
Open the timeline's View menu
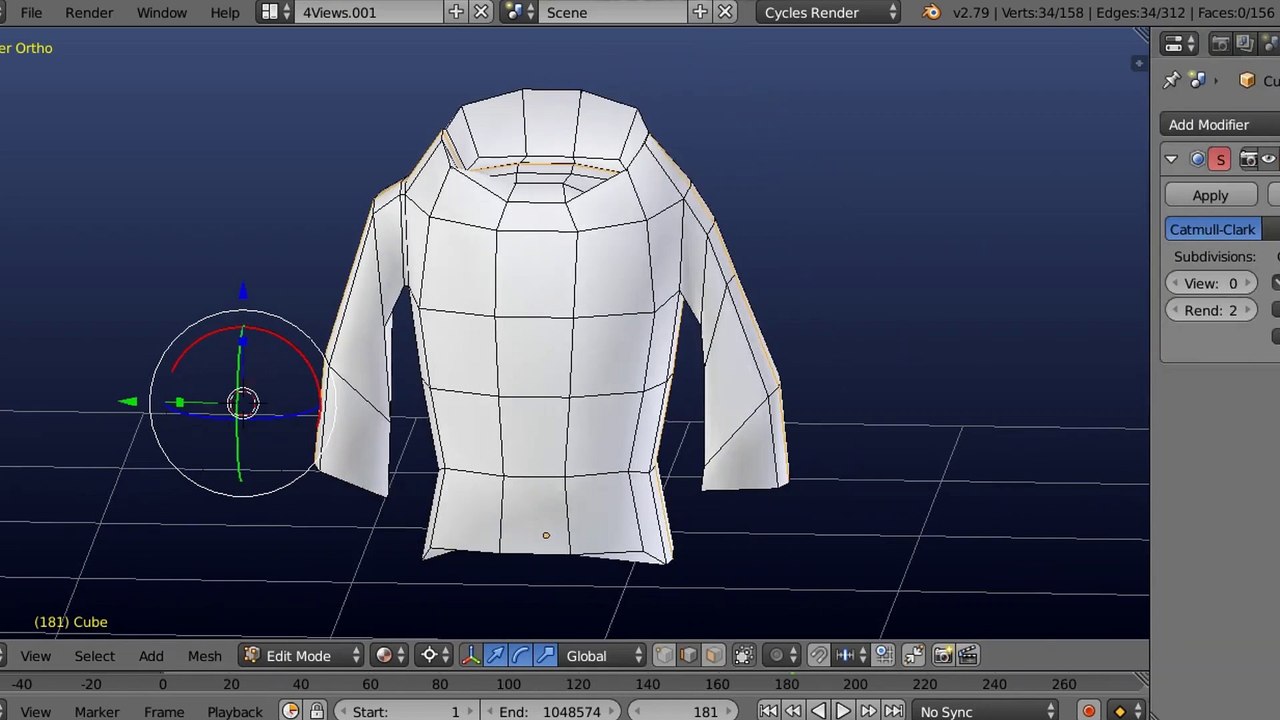[x=35, y=712]
